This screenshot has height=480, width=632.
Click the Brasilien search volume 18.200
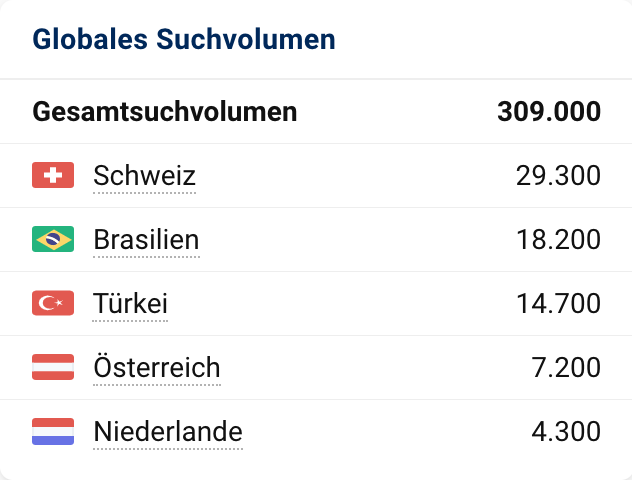(x=558, y=241)
